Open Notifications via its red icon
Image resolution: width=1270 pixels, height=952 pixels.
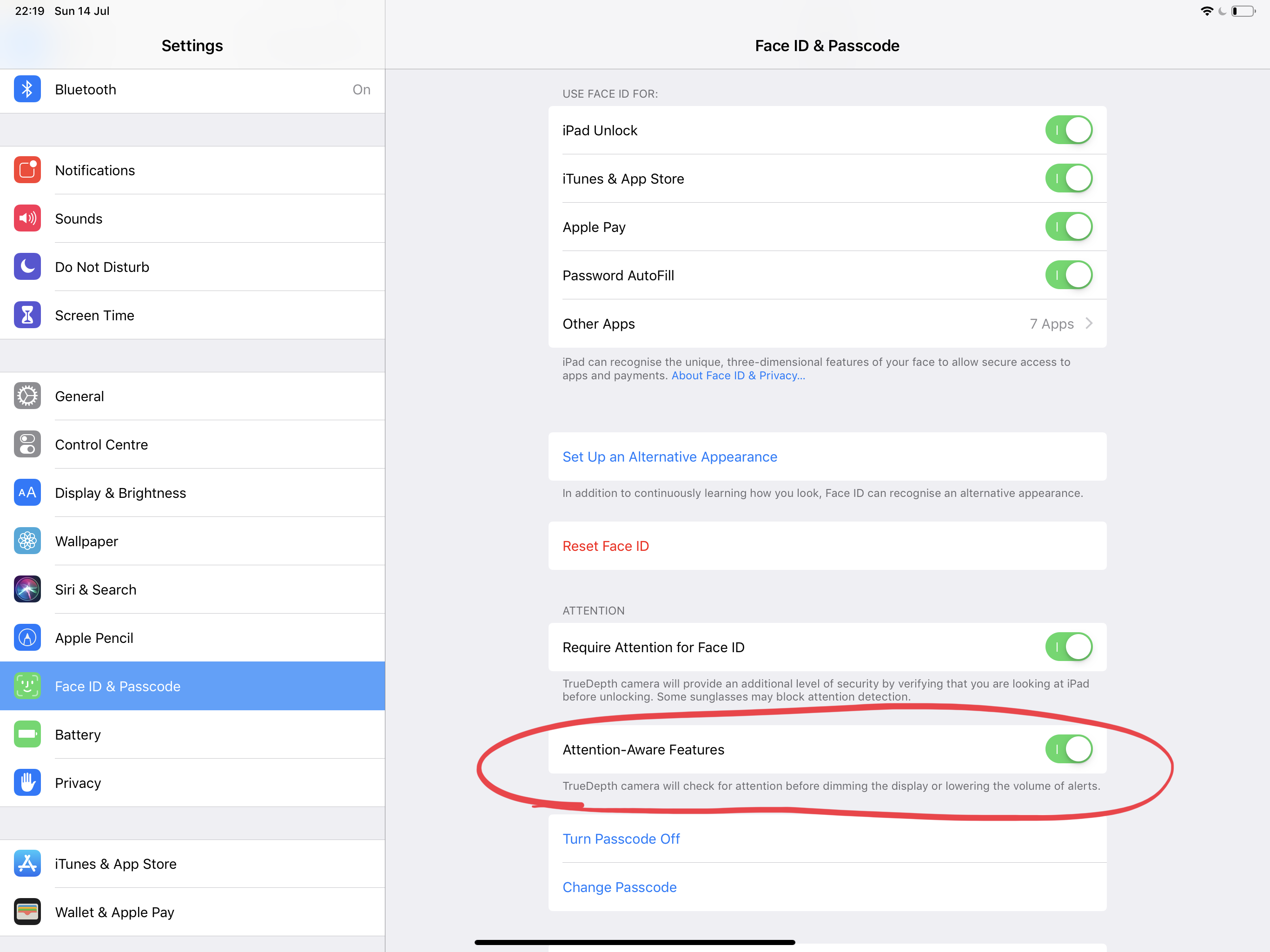(x=27, y=170)
